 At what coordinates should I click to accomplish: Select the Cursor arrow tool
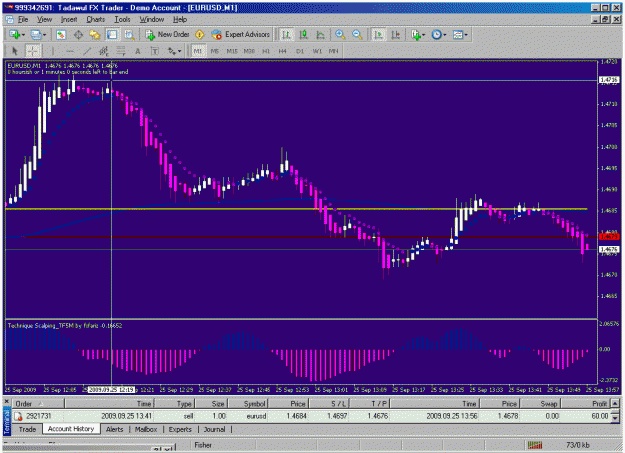click(x=15, y=51)
